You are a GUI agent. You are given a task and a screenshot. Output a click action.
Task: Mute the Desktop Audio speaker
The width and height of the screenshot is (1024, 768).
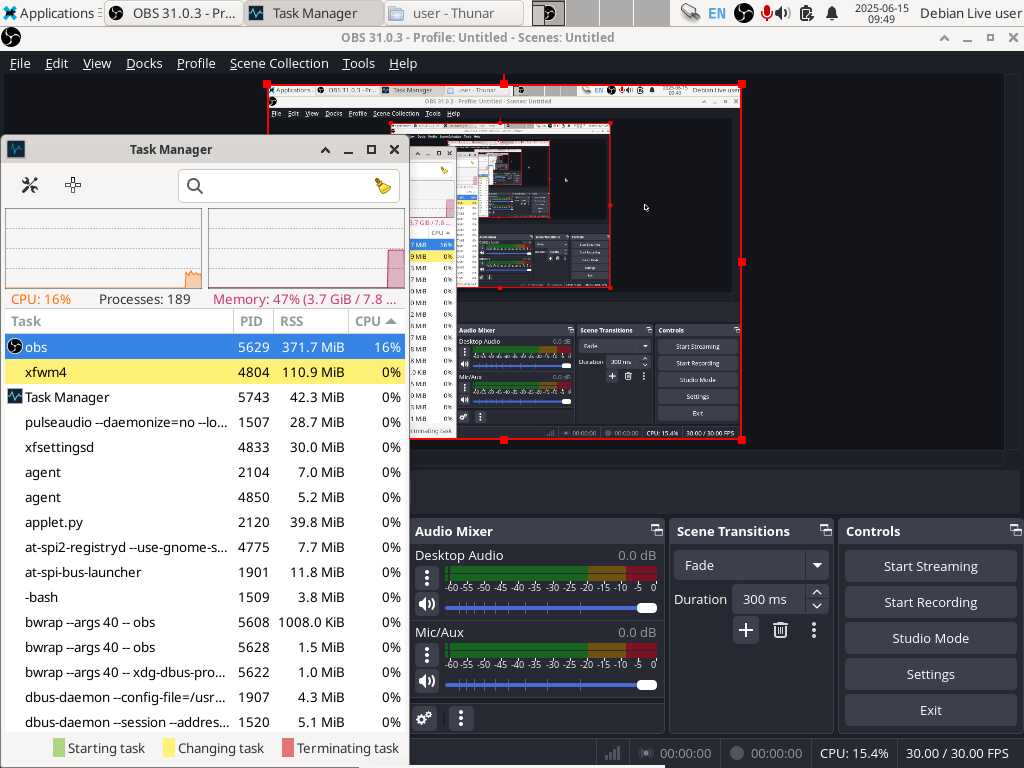(x=427, y=604)
